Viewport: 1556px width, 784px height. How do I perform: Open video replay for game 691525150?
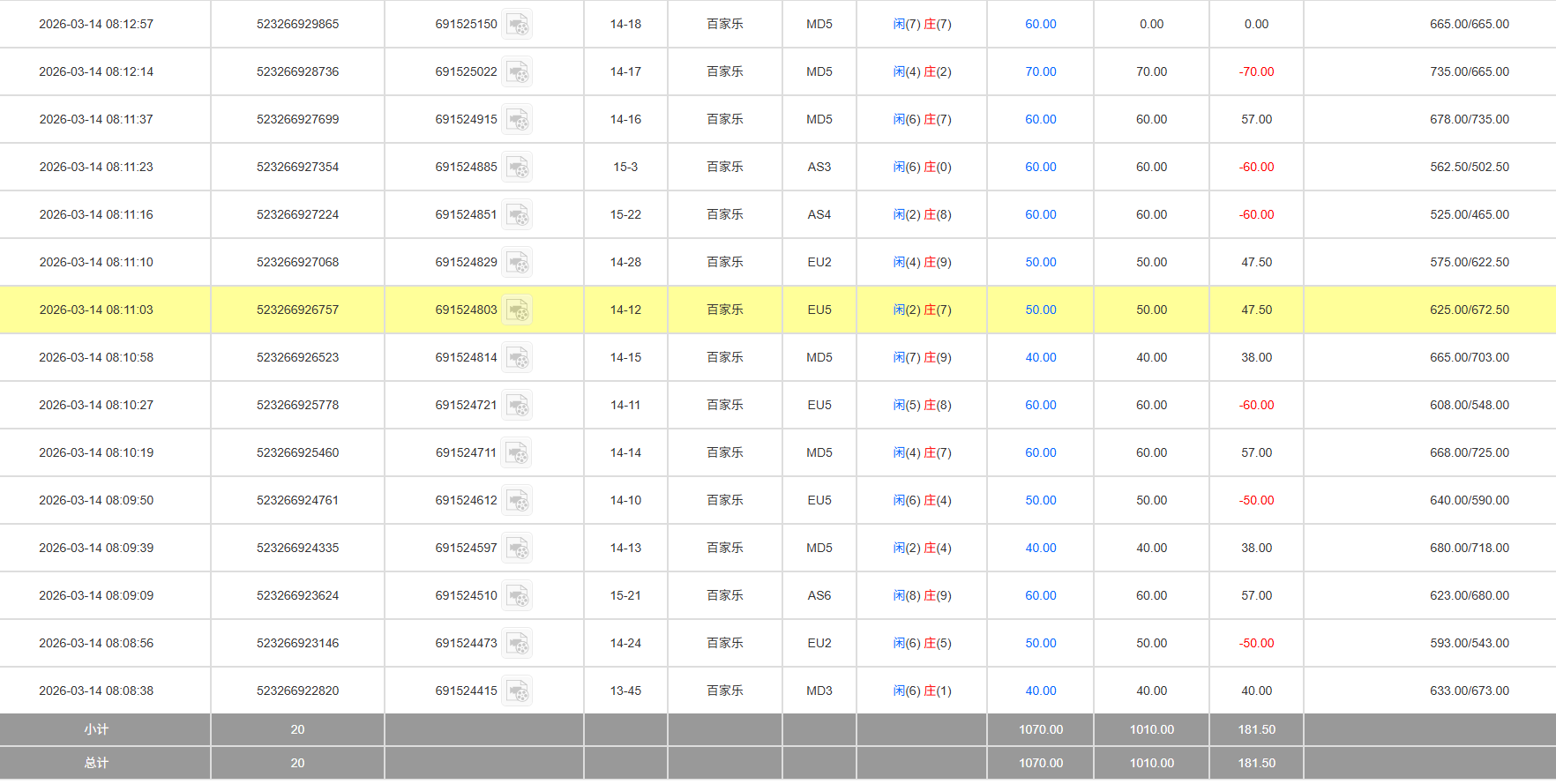point(517,25)
